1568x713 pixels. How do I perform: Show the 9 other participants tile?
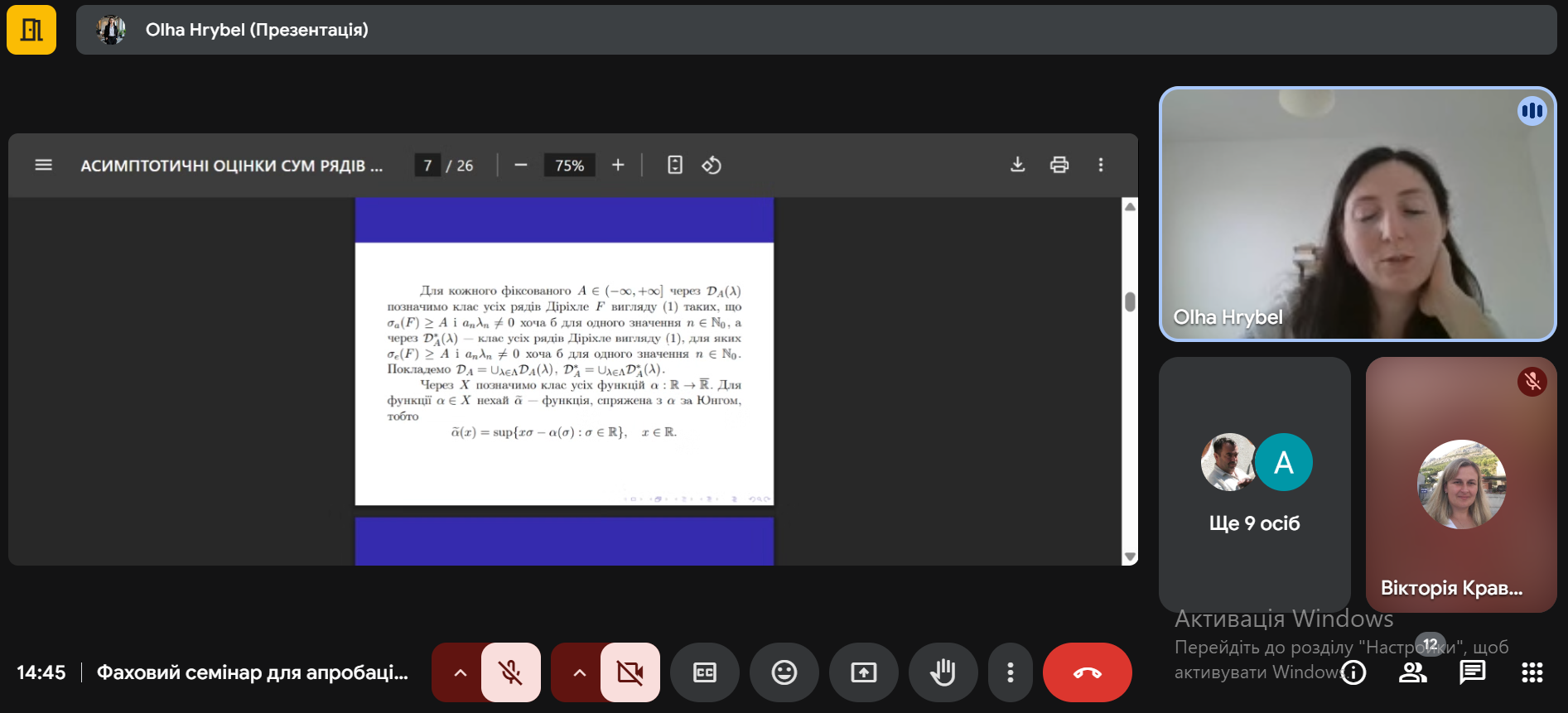tap(1254, 484)
